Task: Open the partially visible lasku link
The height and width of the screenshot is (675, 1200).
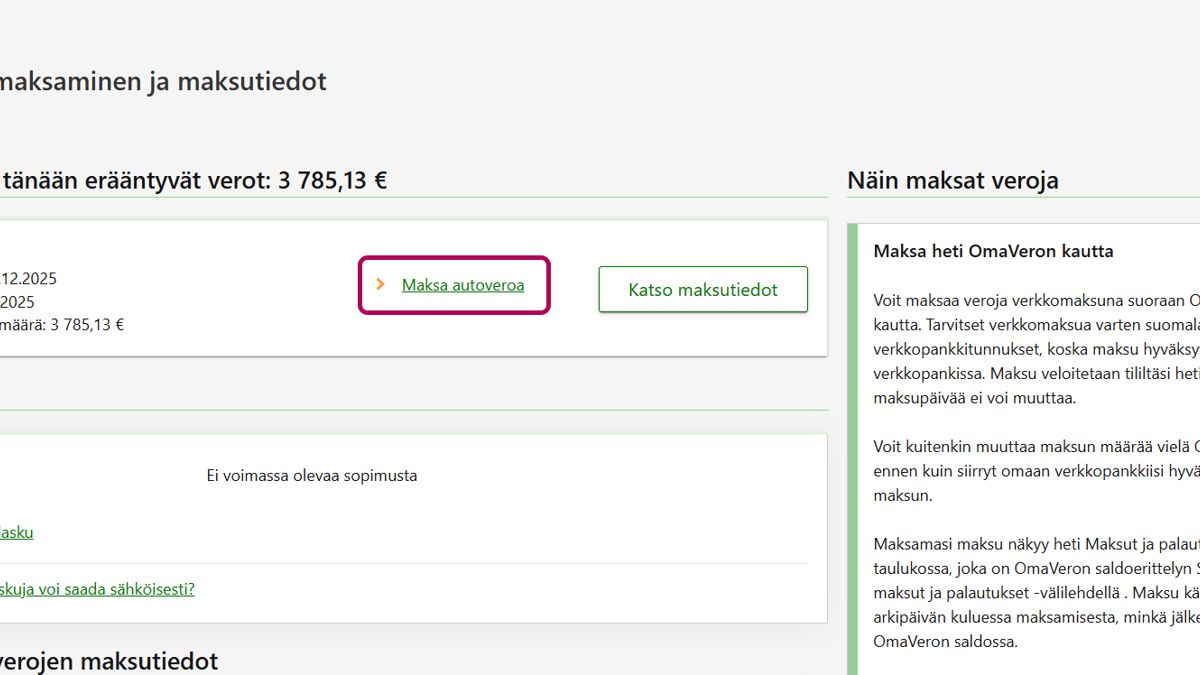Action: coord(16,532)
